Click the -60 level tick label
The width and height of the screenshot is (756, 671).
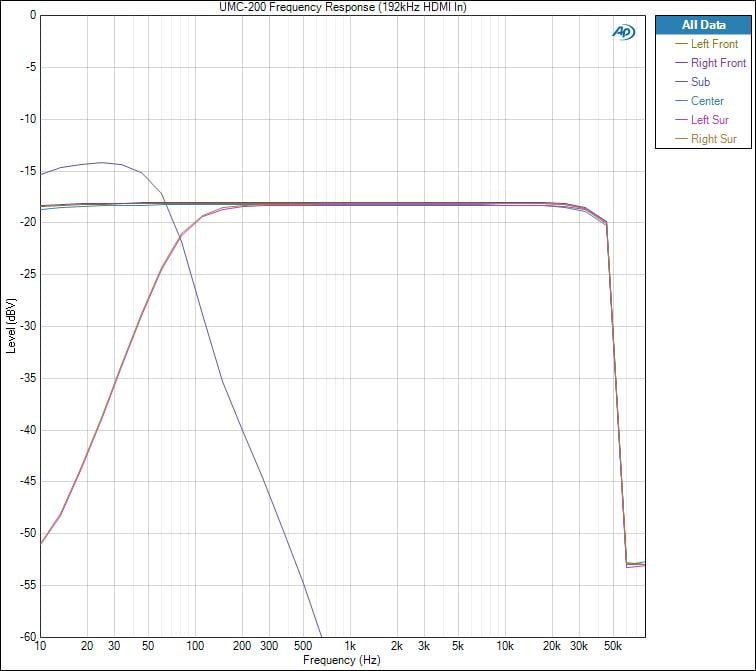click(x=26, y=637)
